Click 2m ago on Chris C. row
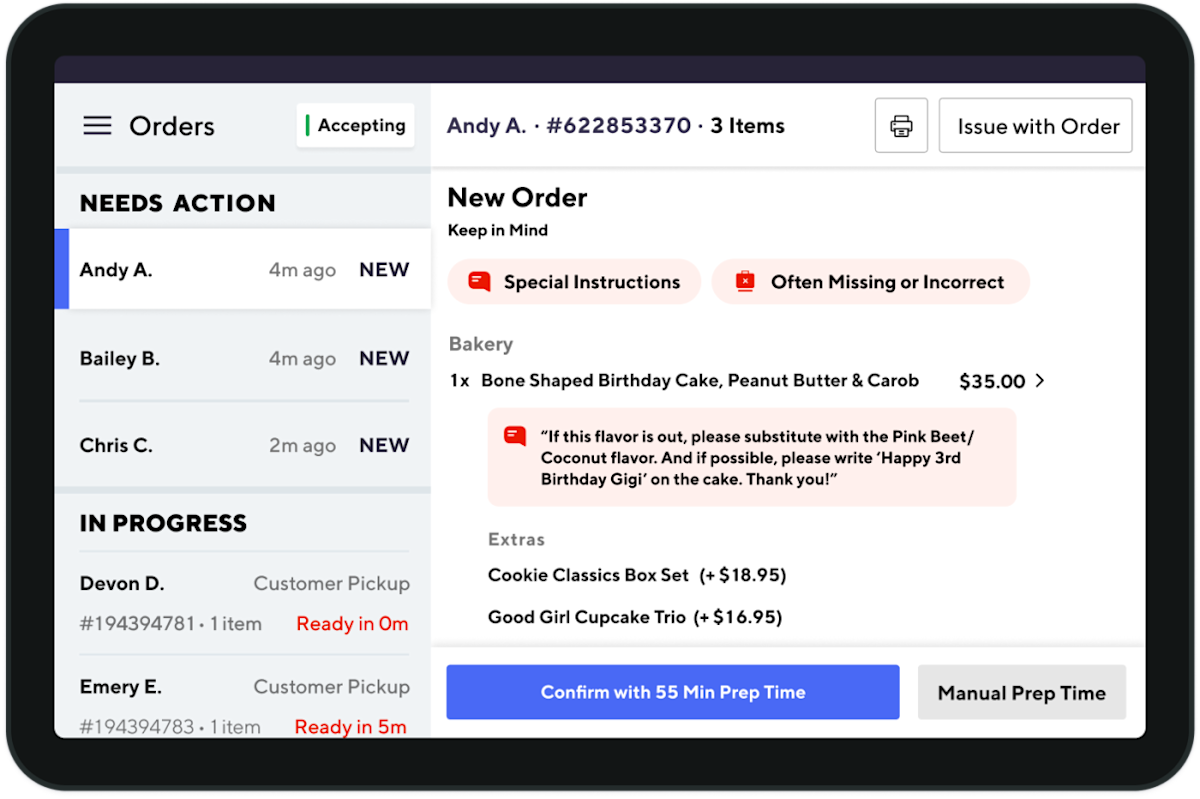The image size is (1200, 799). tap(302, 446)
